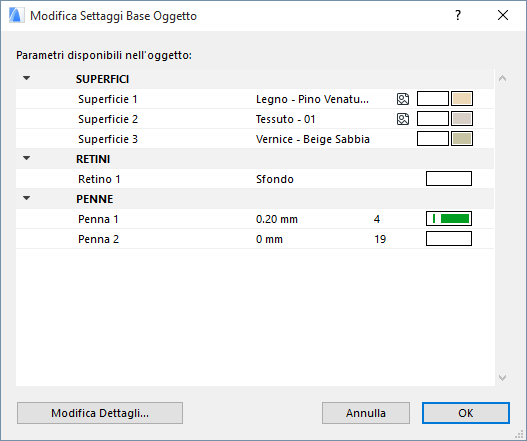Image resolution: width=527 pixels, height=441 pixels.
Task: Confirm with the OK button
Action: [x=466, y=413]
